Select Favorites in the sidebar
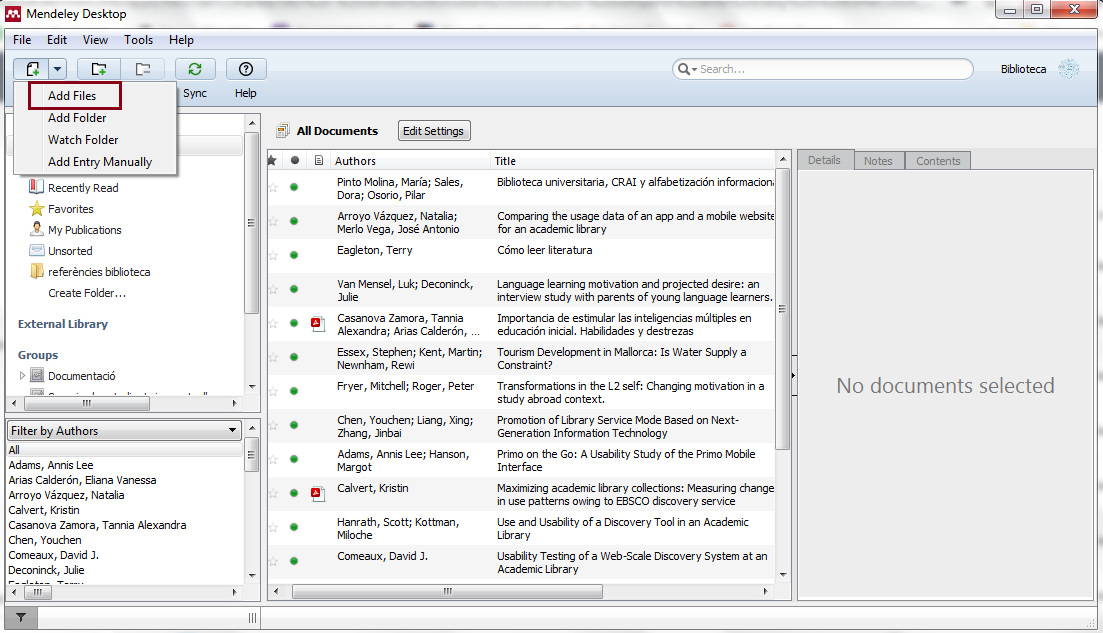The height and width of the screenshot is (633, 1103). tap(70, 209)
